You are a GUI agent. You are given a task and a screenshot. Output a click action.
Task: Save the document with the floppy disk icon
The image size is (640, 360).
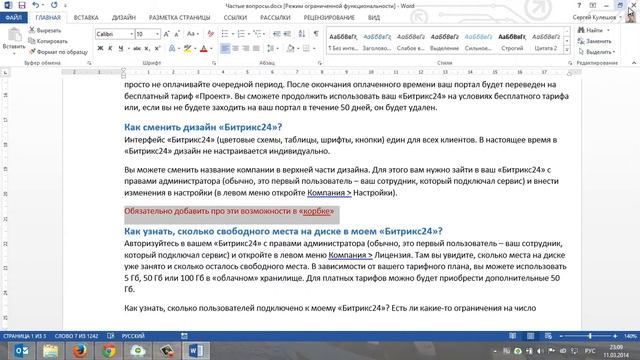22,5
